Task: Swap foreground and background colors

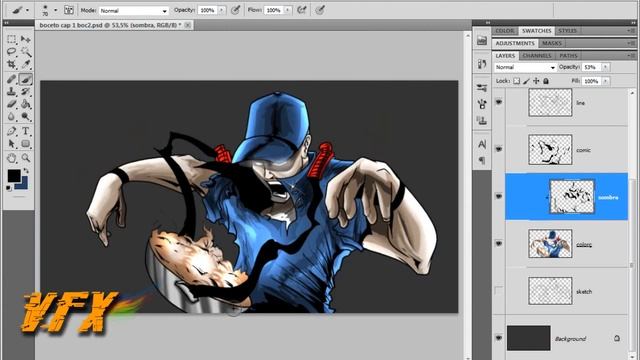Action: pyautogui.click(x=26, y=171)
